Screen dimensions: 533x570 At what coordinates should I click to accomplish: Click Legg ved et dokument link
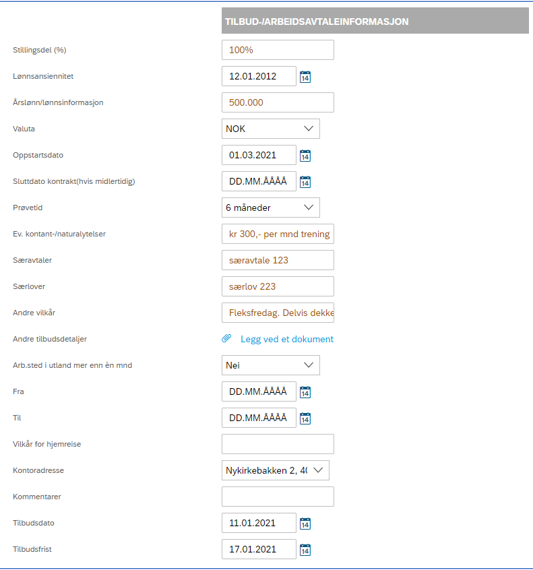(x=287, y=339)
